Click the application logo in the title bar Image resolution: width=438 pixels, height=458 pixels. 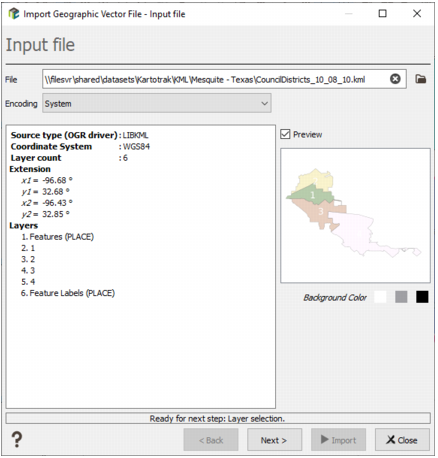point(14,14)
